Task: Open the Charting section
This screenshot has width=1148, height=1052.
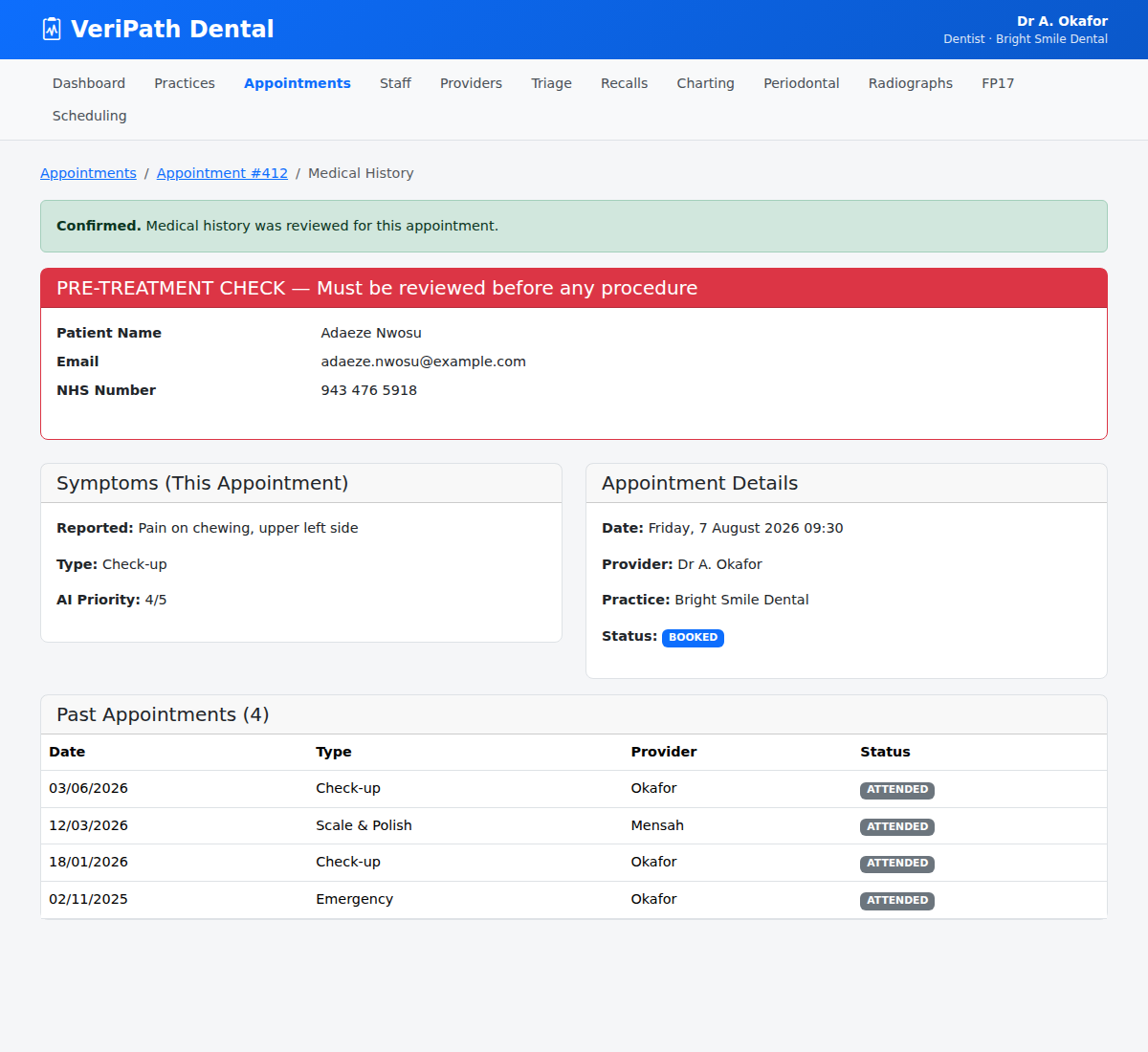Action: point(705,83)
